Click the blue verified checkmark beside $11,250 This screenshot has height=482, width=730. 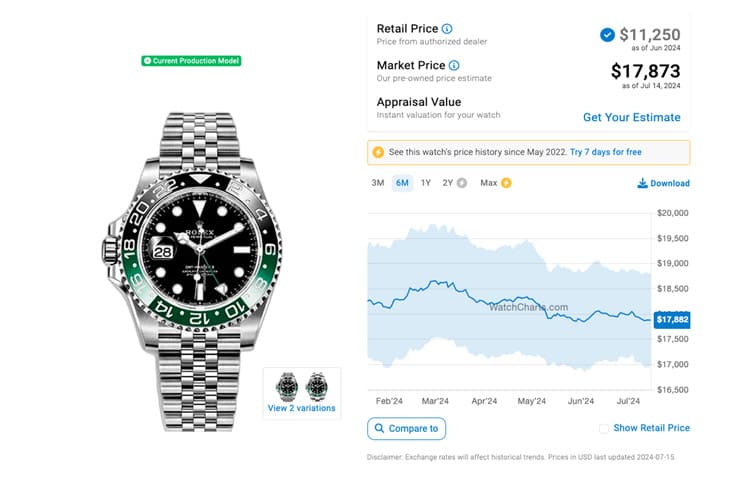(x=607, y=35)
